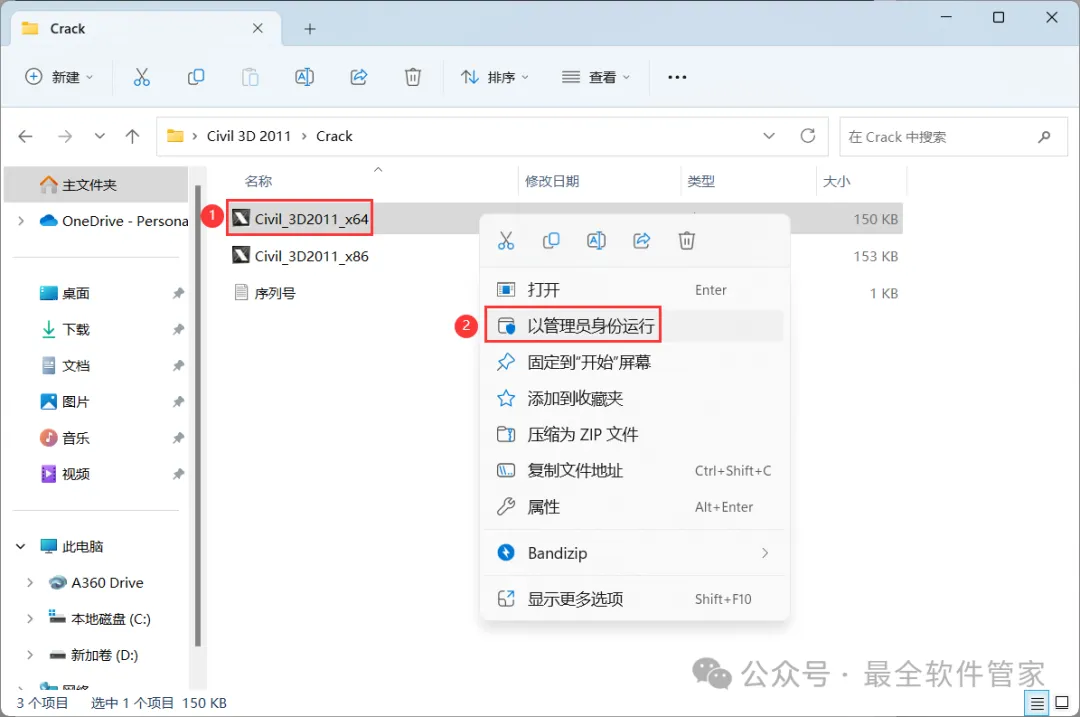Screen dimensions: 1080x717
Task: Expand the 本地磁盘 (C:) node
Action: (x=29, y=619)
